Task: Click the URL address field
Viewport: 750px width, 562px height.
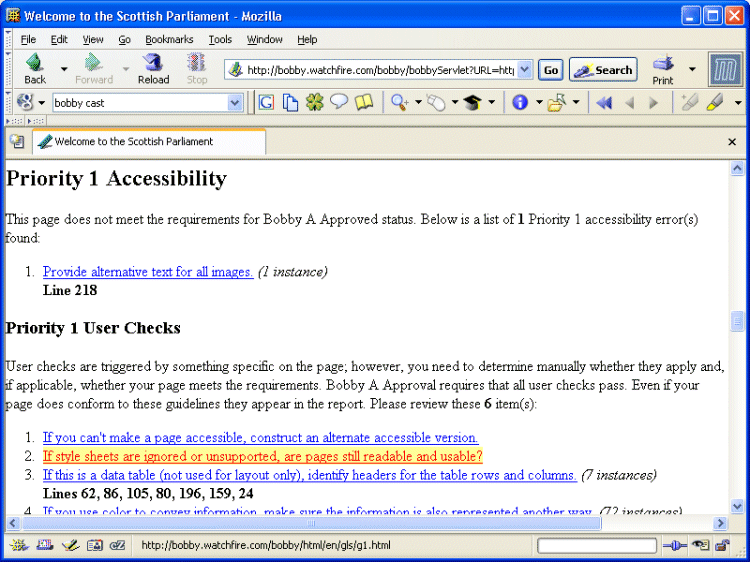Action: click(x=373, y=70)
